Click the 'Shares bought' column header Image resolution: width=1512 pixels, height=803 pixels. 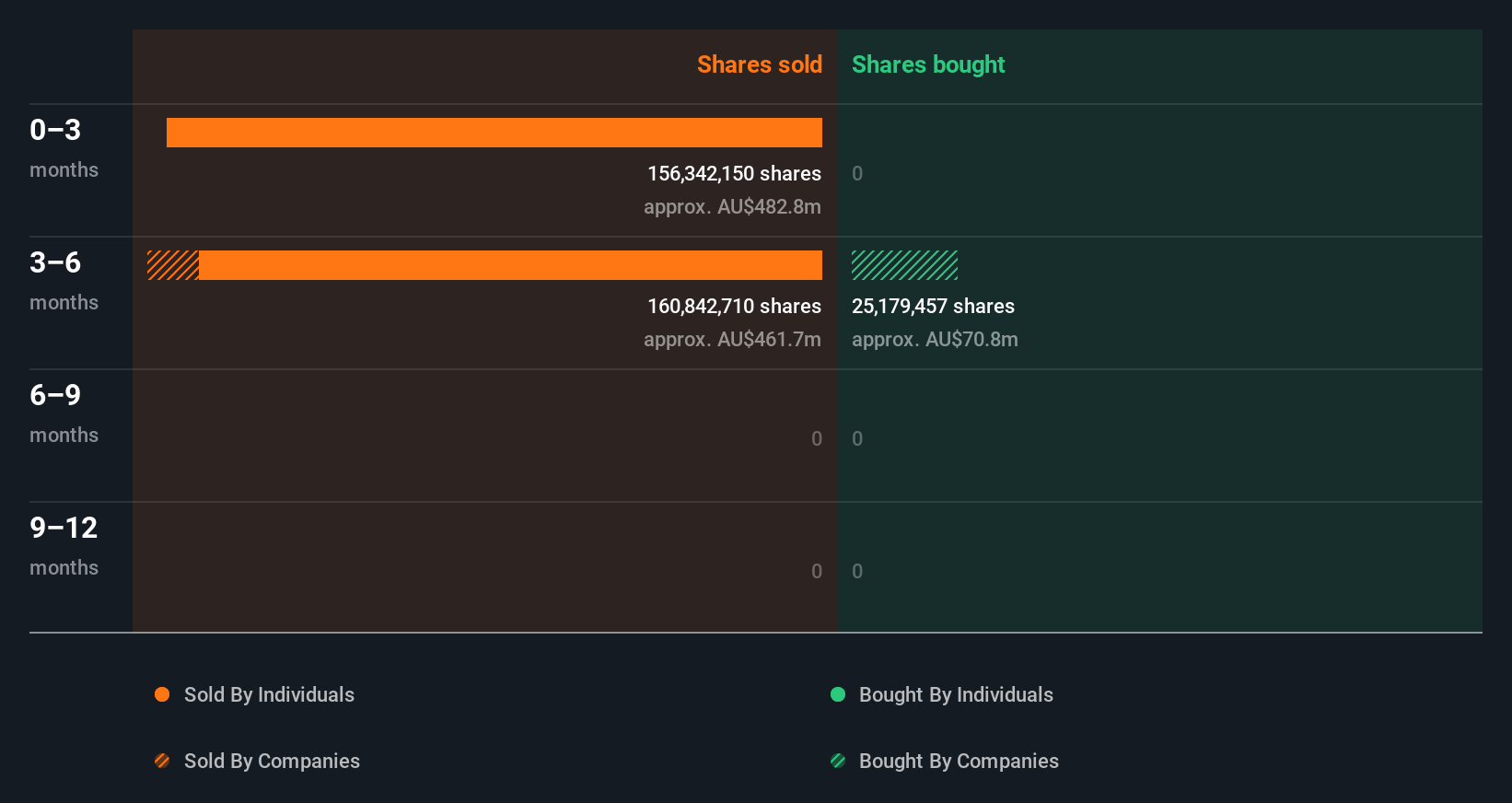928,64
